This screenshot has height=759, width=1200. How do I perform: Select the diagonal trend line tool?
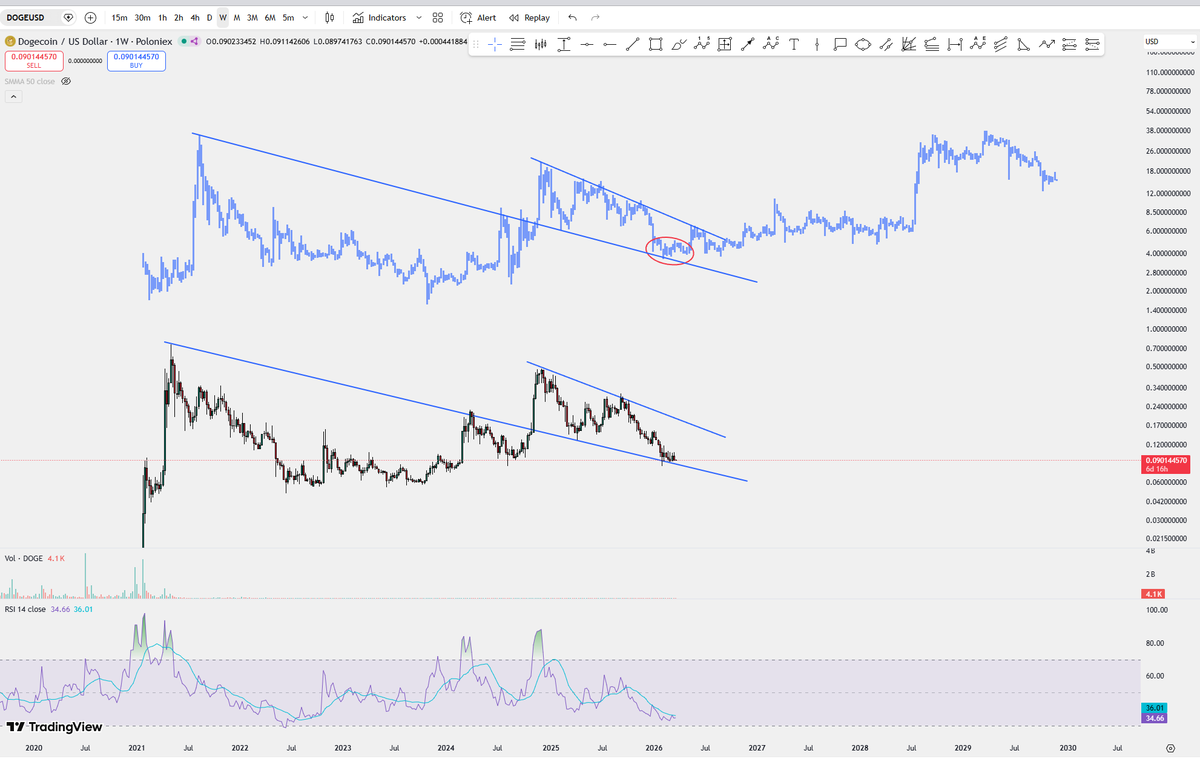632,44
